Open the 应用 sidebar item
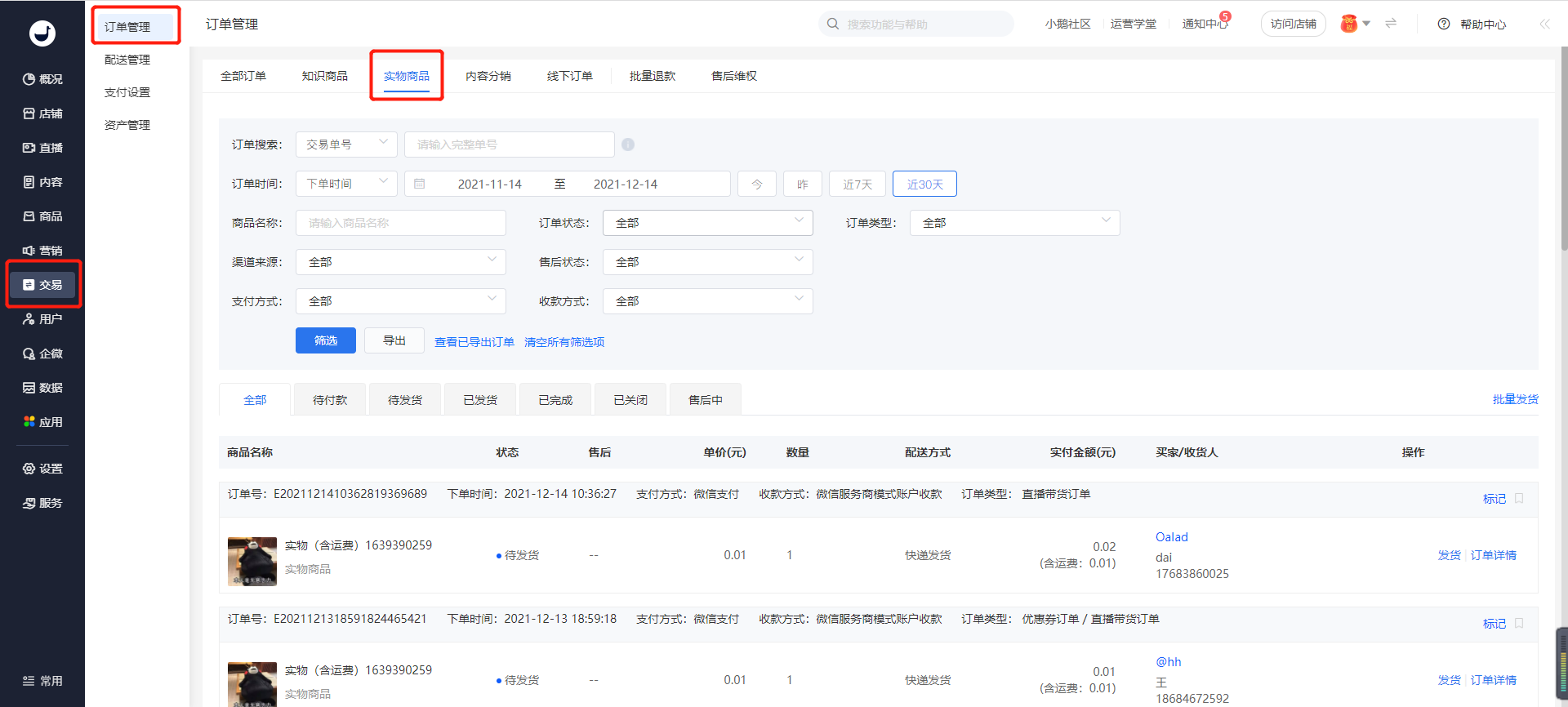 pos(42,422)
